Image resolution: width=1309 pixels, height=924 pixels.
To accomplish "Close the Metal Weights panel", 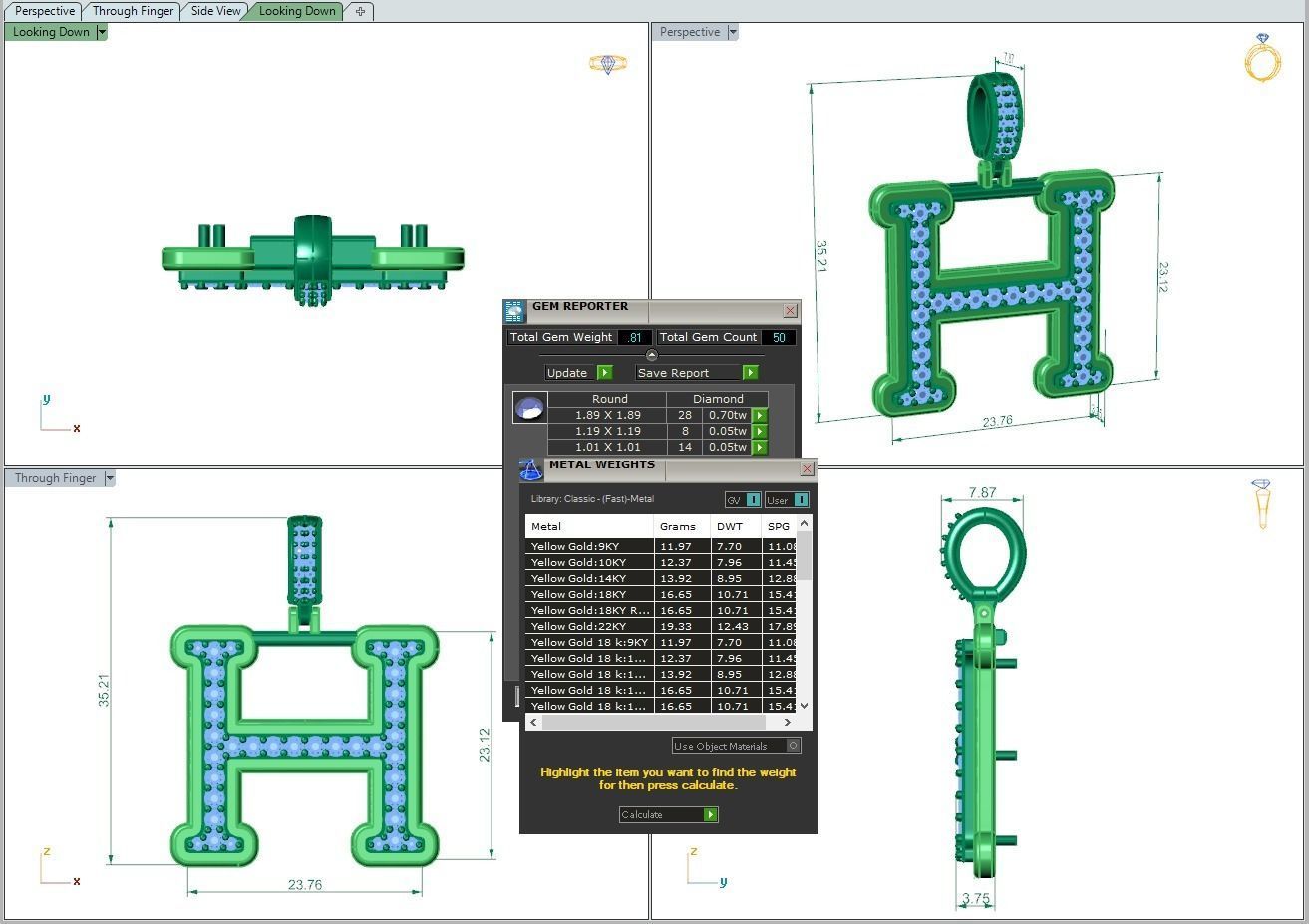I will click(x=808, y=469).
